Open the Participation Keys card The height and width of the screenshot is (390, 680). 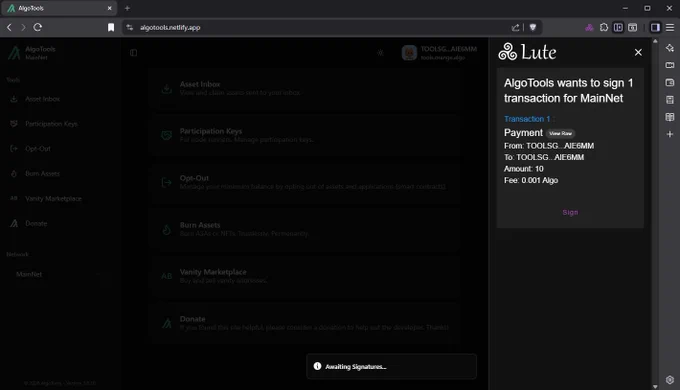point(305,135)
